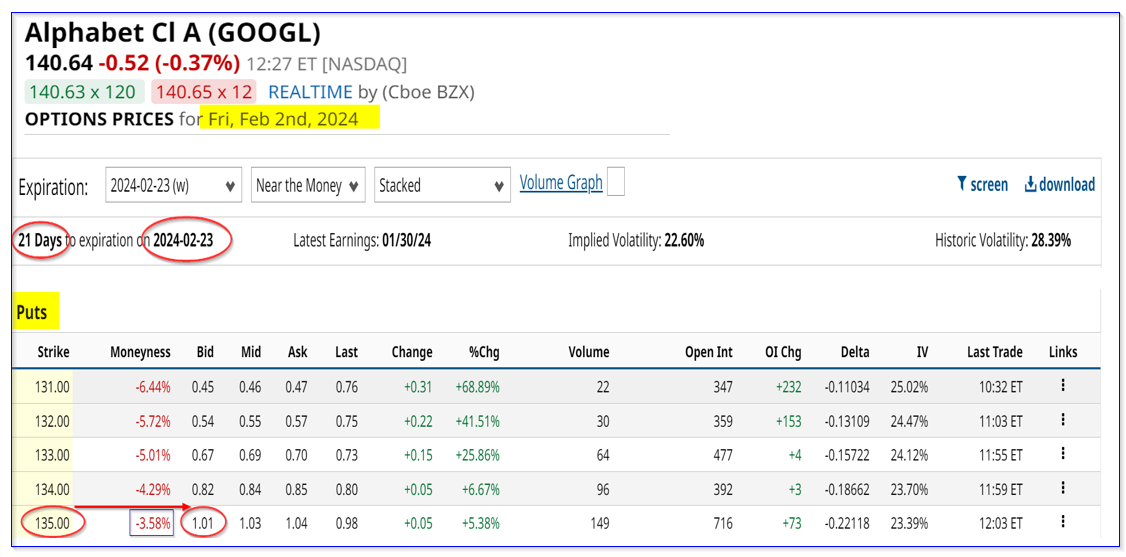The height and width of the screenshot is (557, 1126).
Task: Open the Expiration date dropdown
Action: pos(174,186)
